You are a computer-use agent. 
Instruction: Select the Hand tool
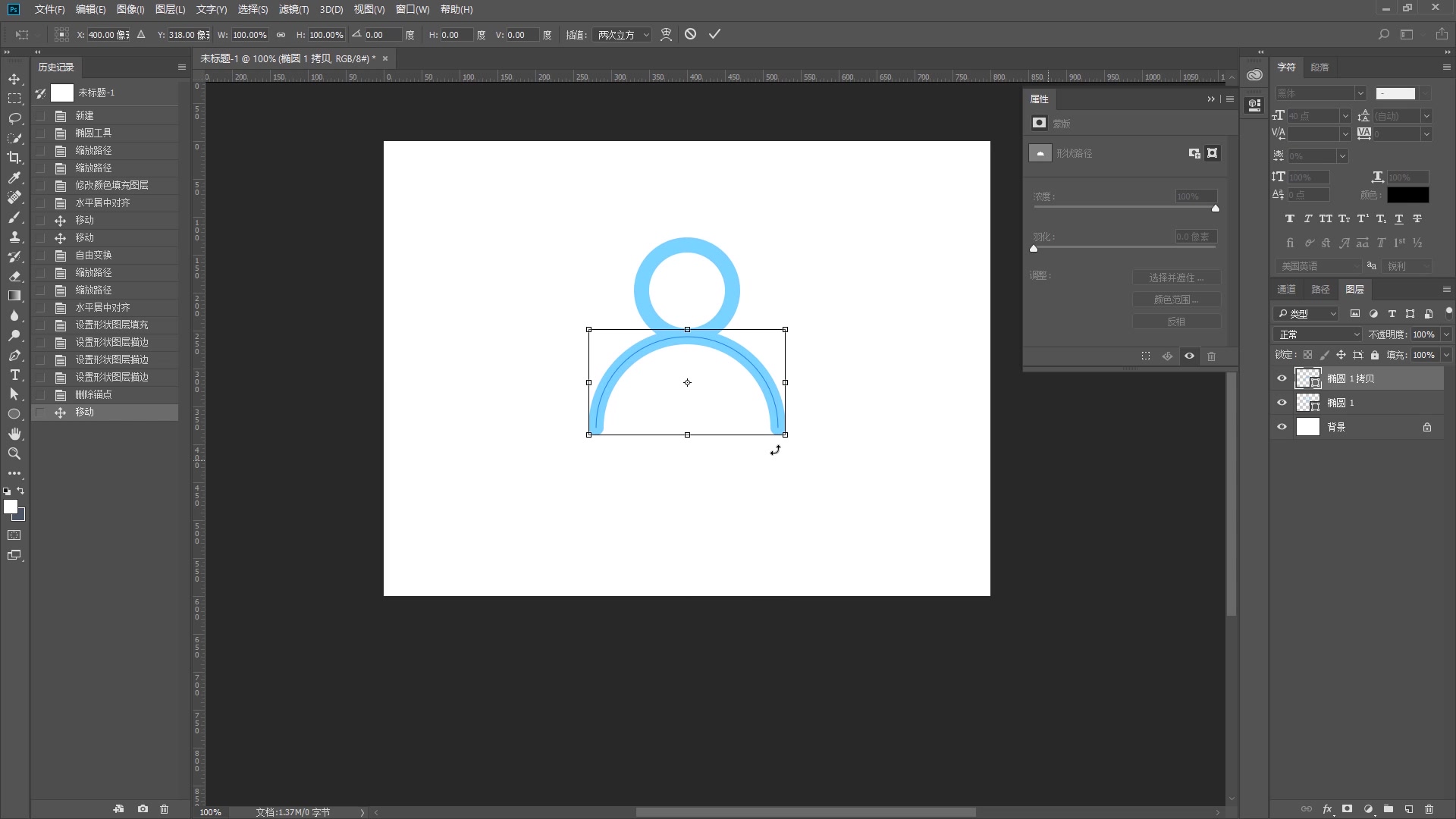(x=14, y=434)
